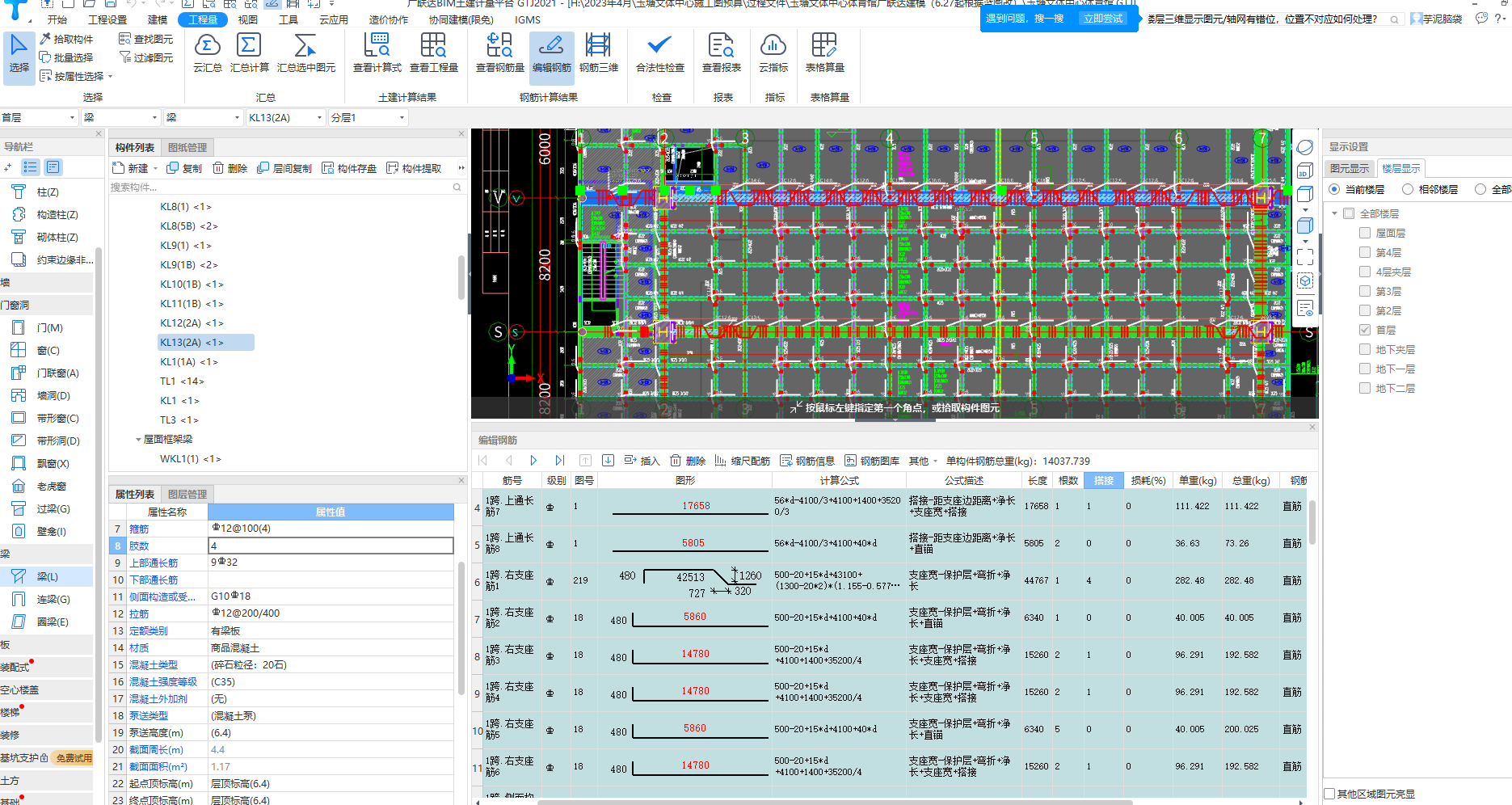Open 钢筋三维 view tool

pos(599,53)
